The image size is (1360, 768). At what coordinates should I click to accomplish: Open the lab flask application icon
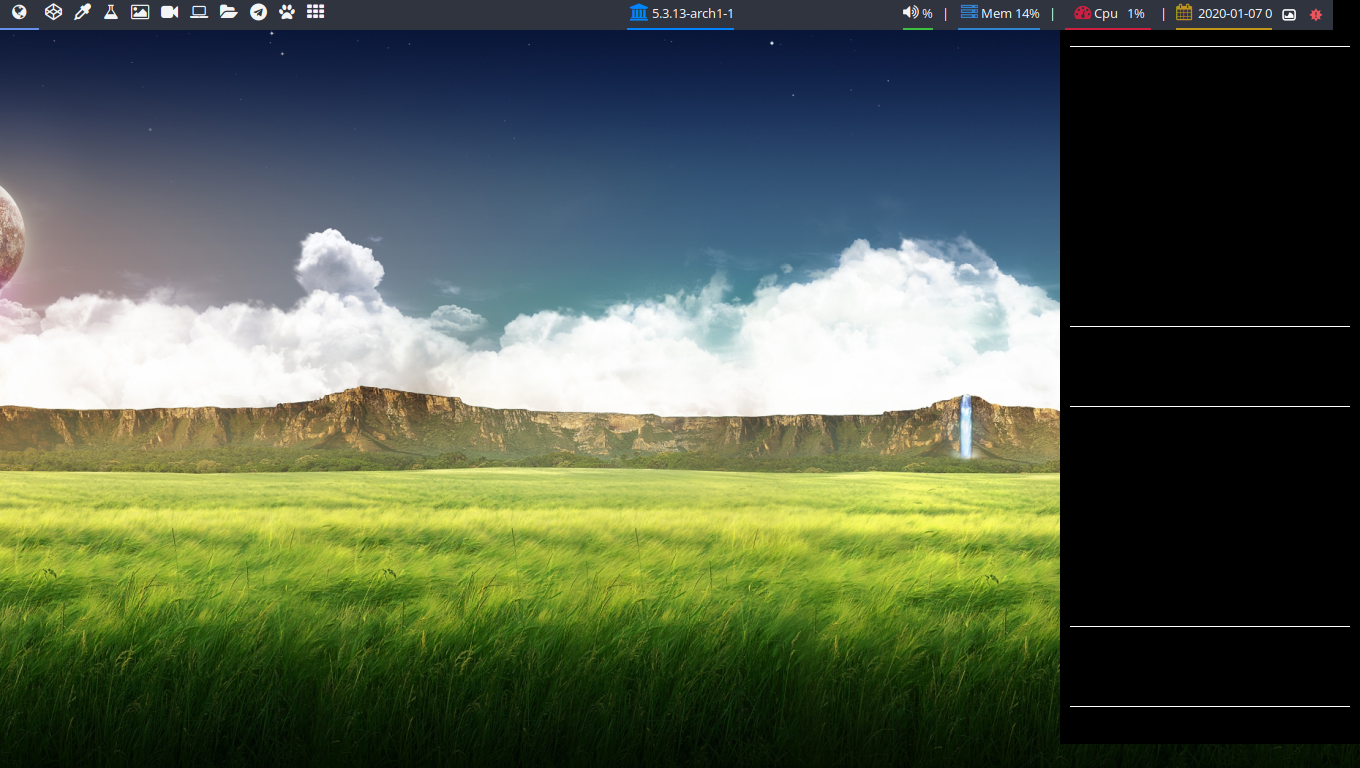(111, 12)
